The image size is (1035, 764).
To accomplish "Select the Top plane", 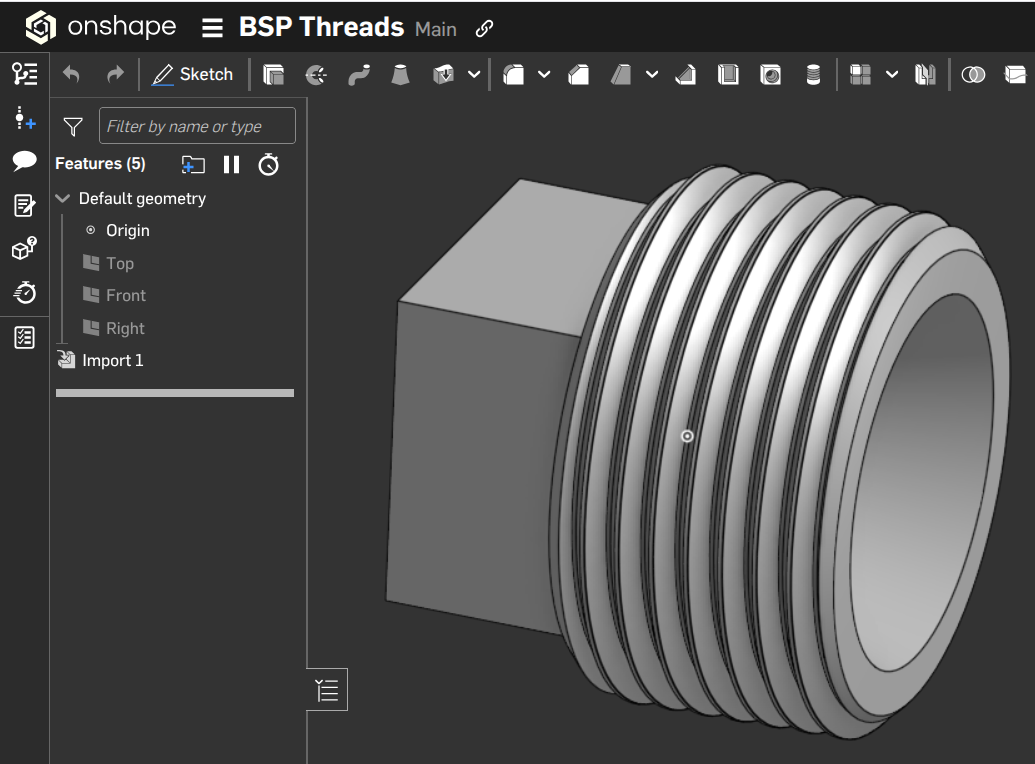I will click(x=119, y=263).
